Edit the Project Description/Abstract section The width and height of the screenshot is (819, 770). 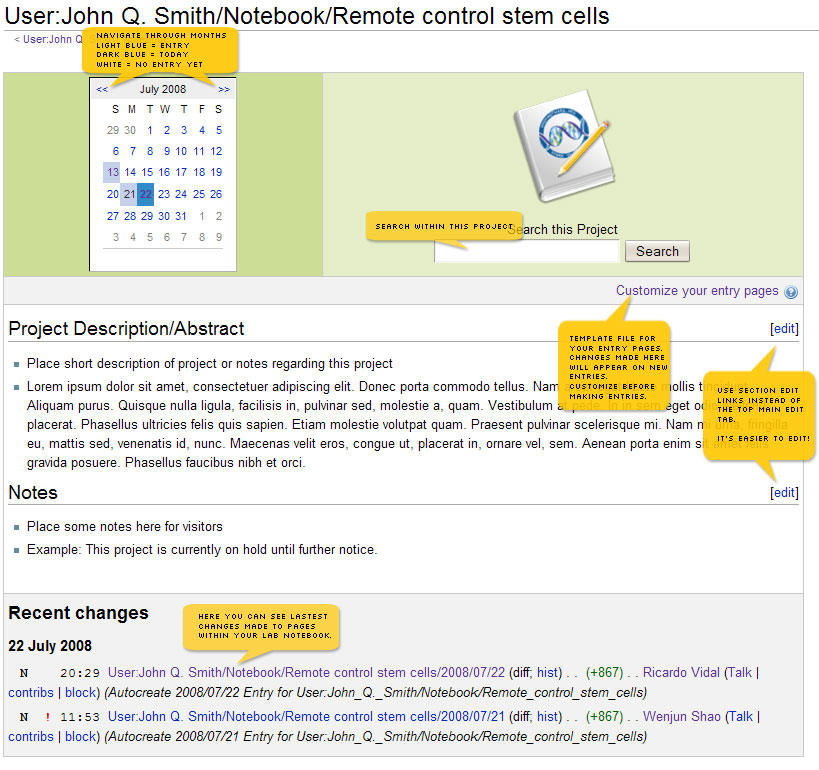(784, 328)
